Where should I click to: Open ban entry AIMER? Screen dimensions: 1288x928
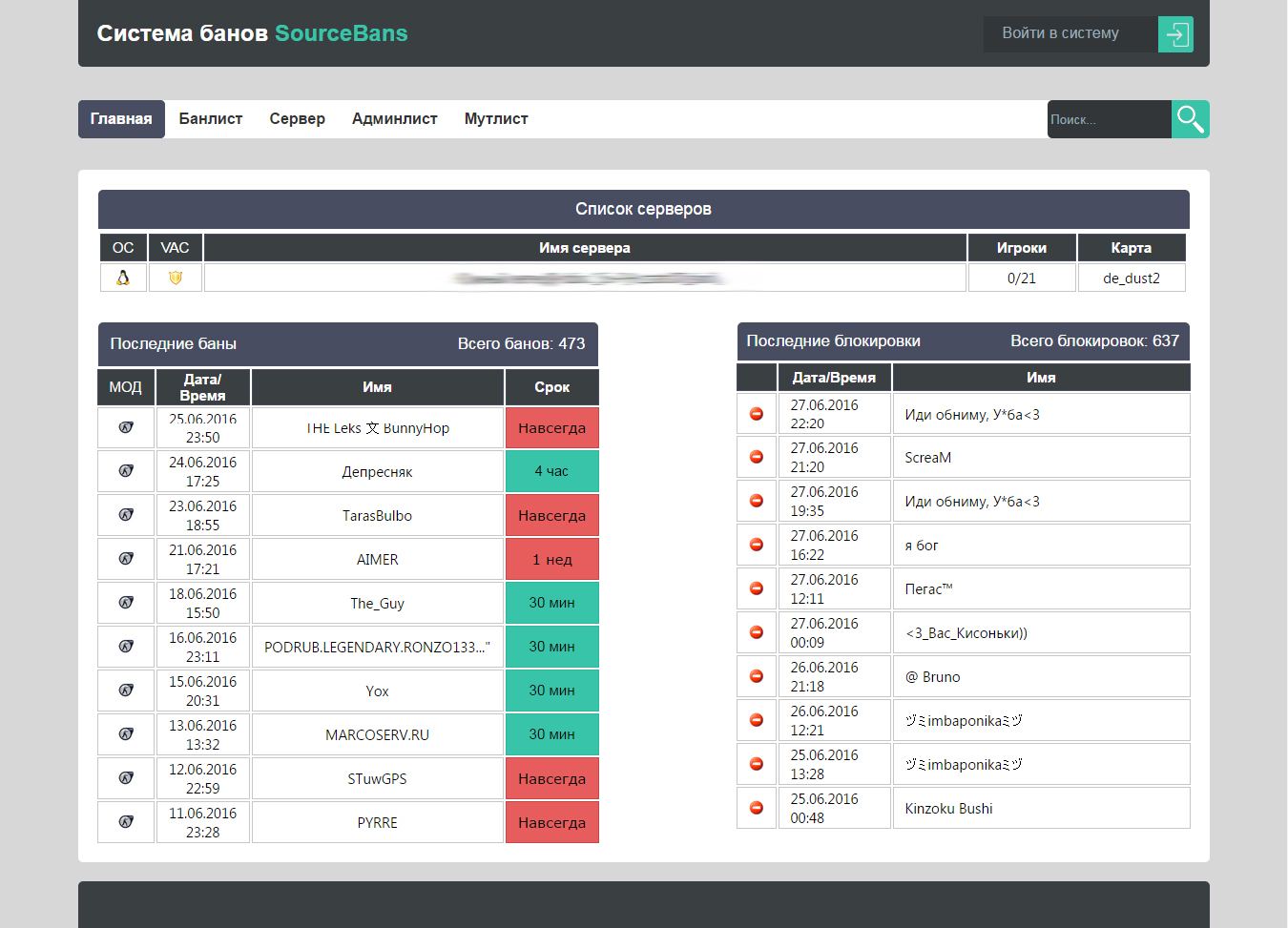point(378,560)
